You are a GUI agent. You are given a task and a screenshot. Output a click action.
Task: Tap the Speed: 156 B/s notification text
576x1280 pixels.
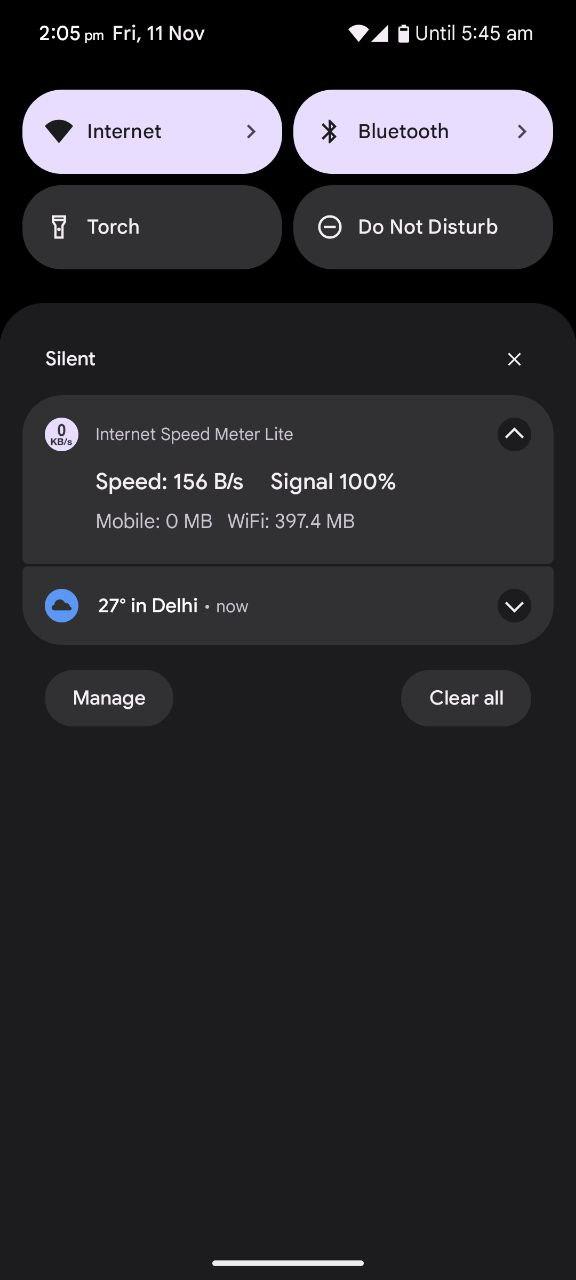[x=169, y=482]
